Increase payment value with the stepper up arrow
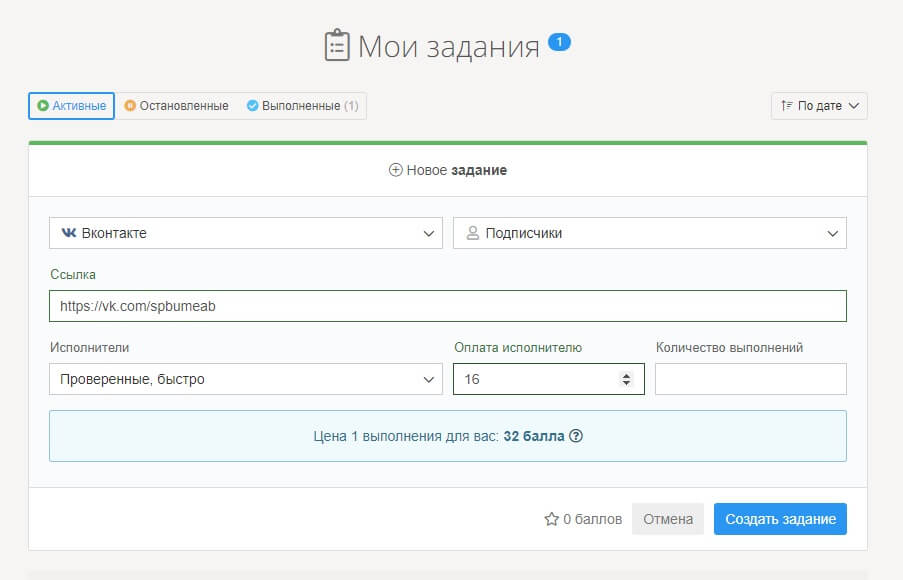Viewport: 903px width, 580px height. point(626,375)
